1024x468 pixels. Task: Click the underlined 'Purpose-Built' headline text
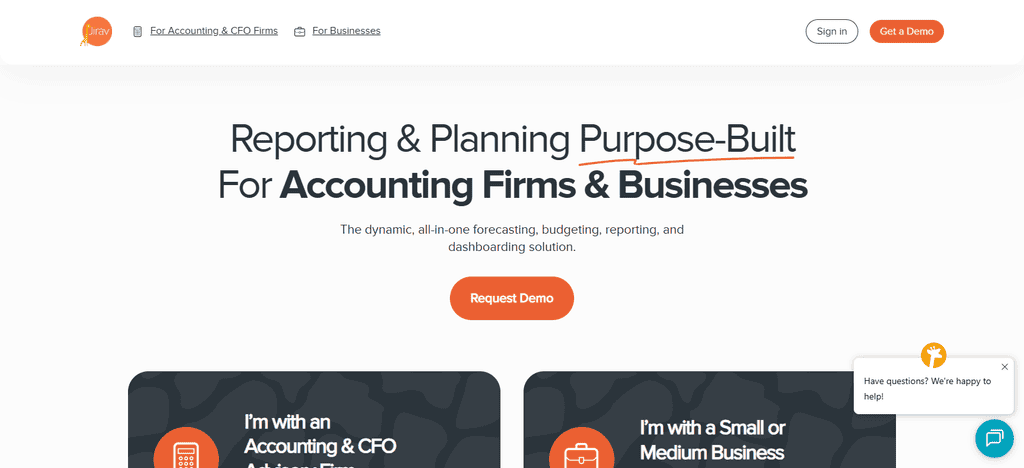coord(688,138)
